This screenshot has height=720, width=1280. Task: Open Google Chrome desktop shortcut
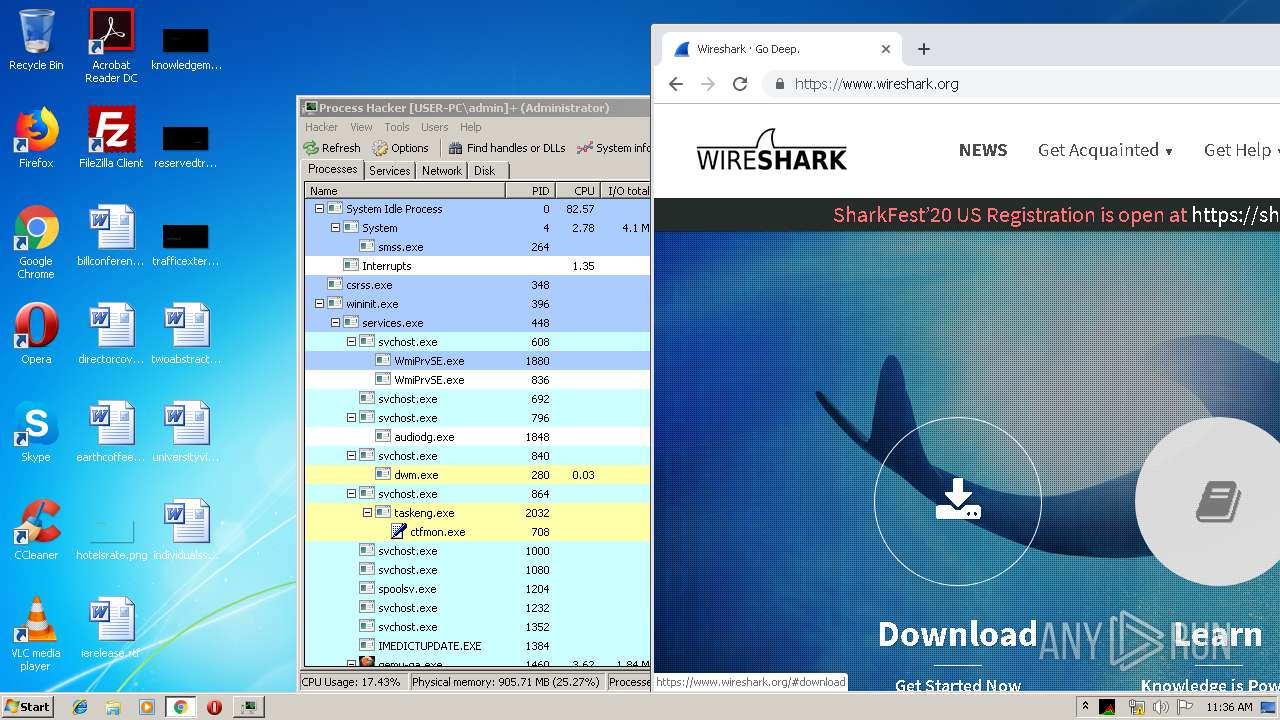click(x=36, y=242)
